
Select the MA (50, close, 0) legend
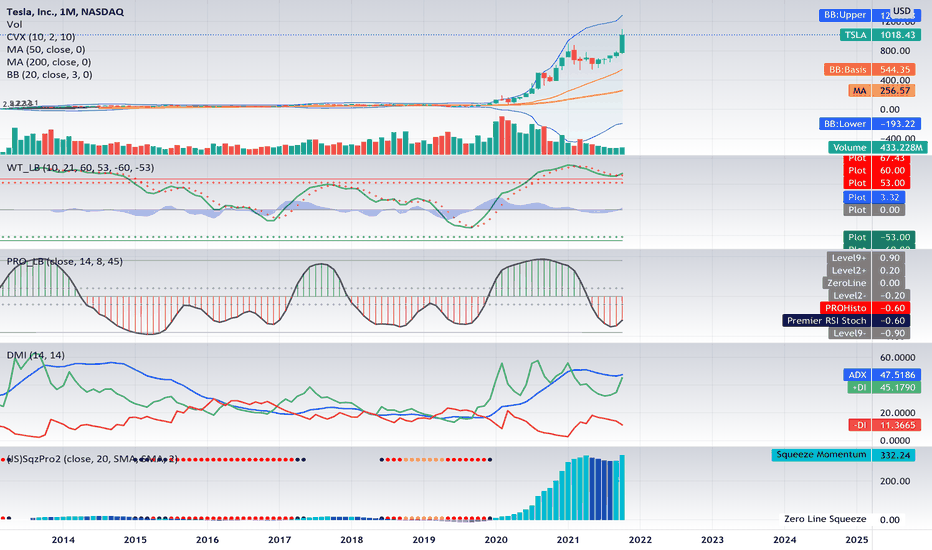(x=46, y=49)
